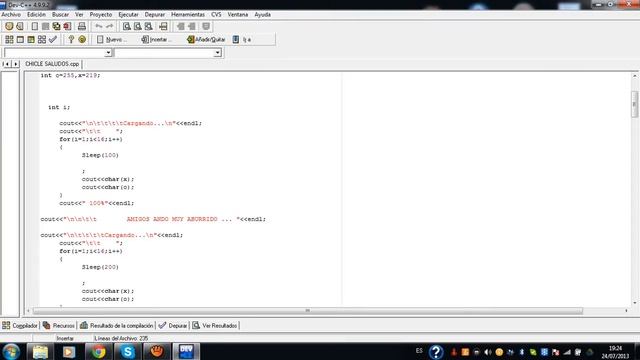Open the Edición menu
The image size is (640, 360).
[x=36, y=14]
